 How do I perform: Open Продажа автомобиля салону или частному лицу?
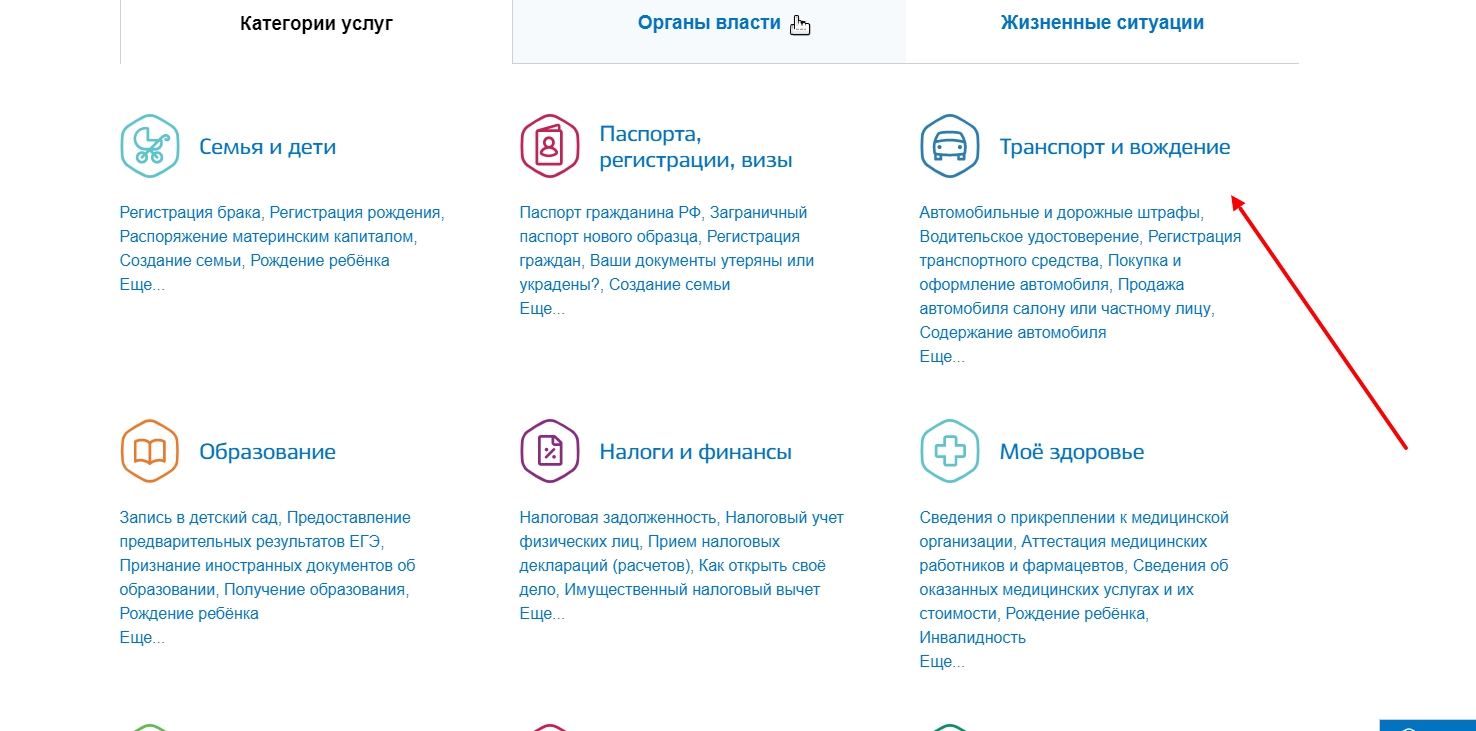click(1067, 297)
